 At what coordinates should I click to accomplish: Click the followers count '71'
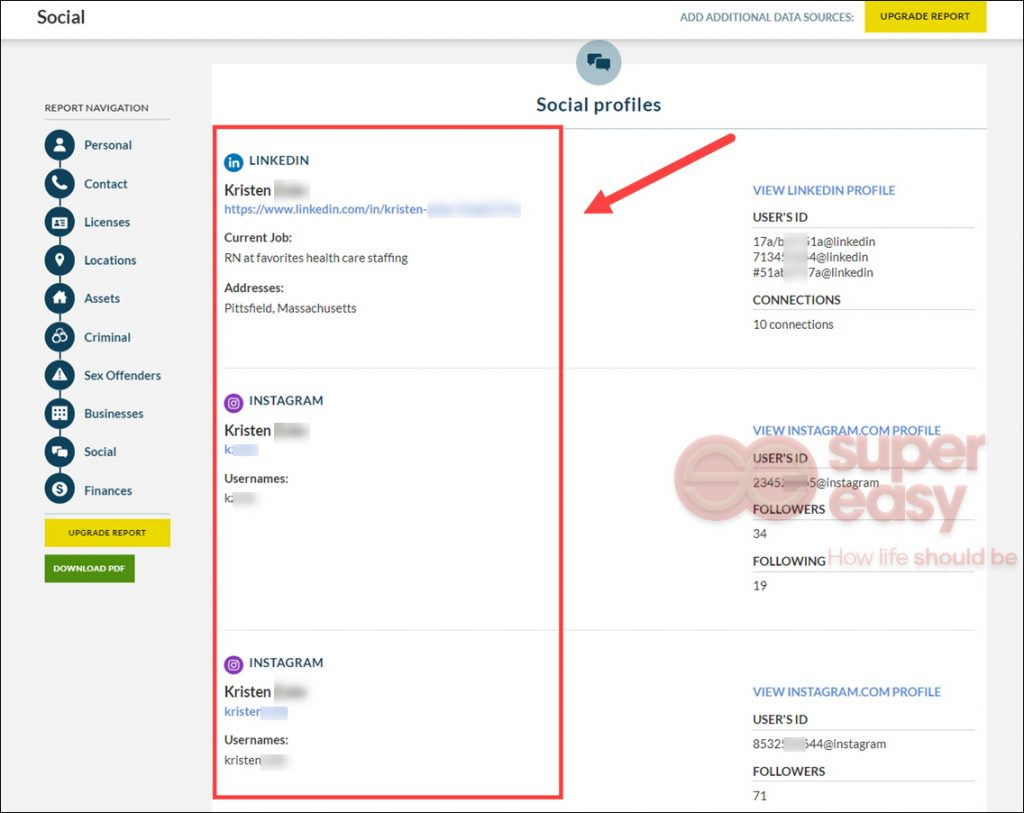760,796
